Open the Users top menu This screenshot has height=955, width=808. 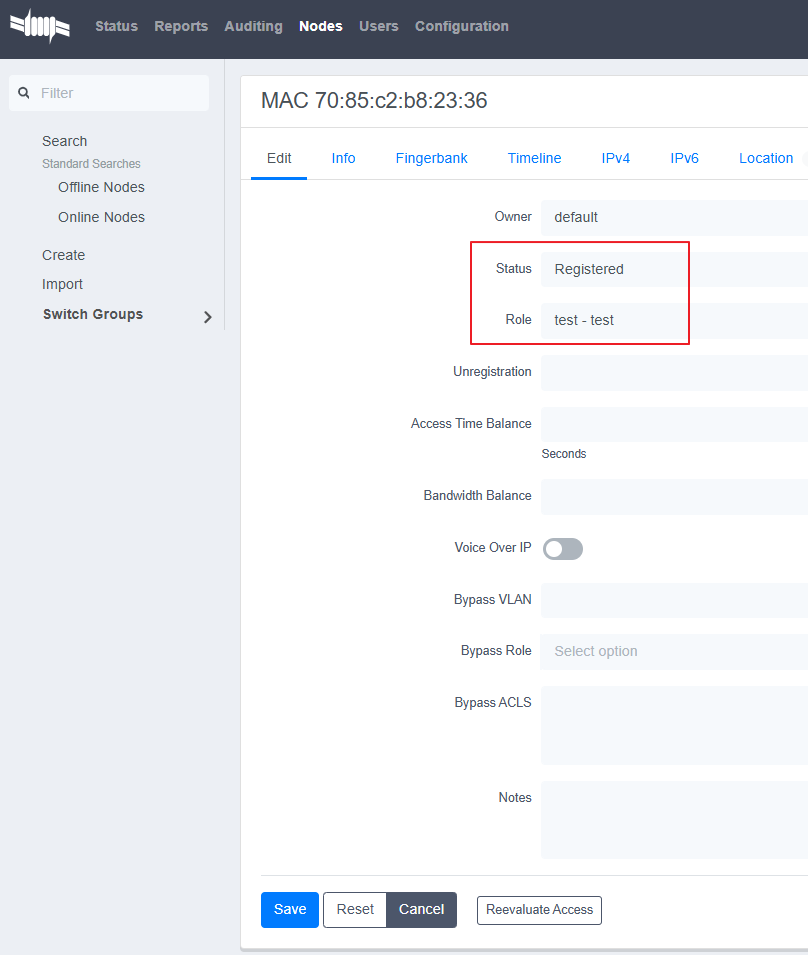point(379,26)
